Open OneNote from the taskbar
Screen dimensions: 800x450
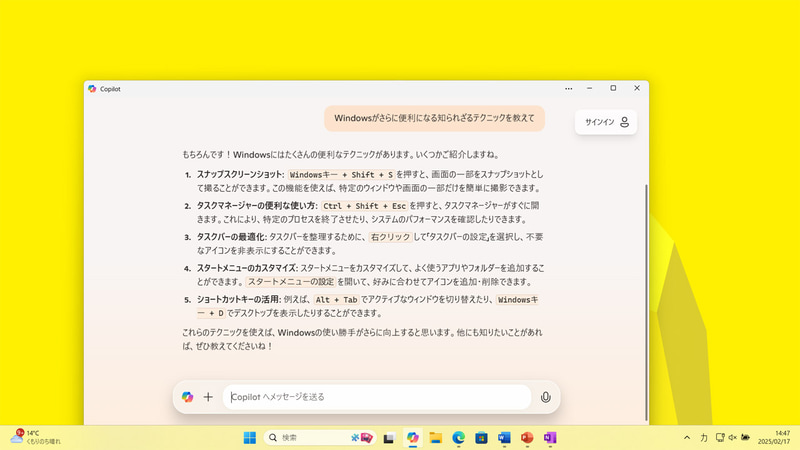point(550,437)
